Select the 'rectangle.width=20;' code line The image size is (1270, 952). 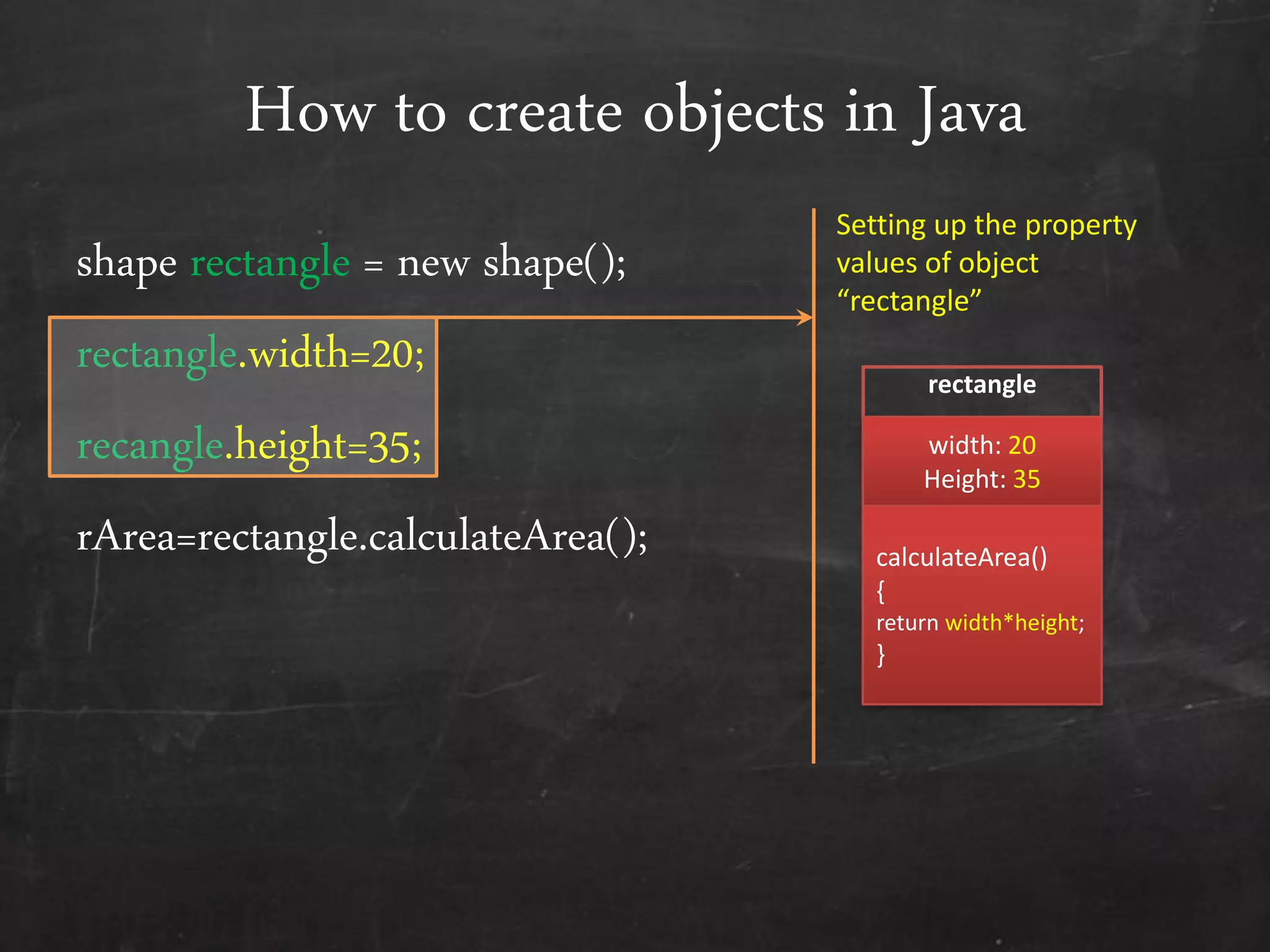(251, 355)
